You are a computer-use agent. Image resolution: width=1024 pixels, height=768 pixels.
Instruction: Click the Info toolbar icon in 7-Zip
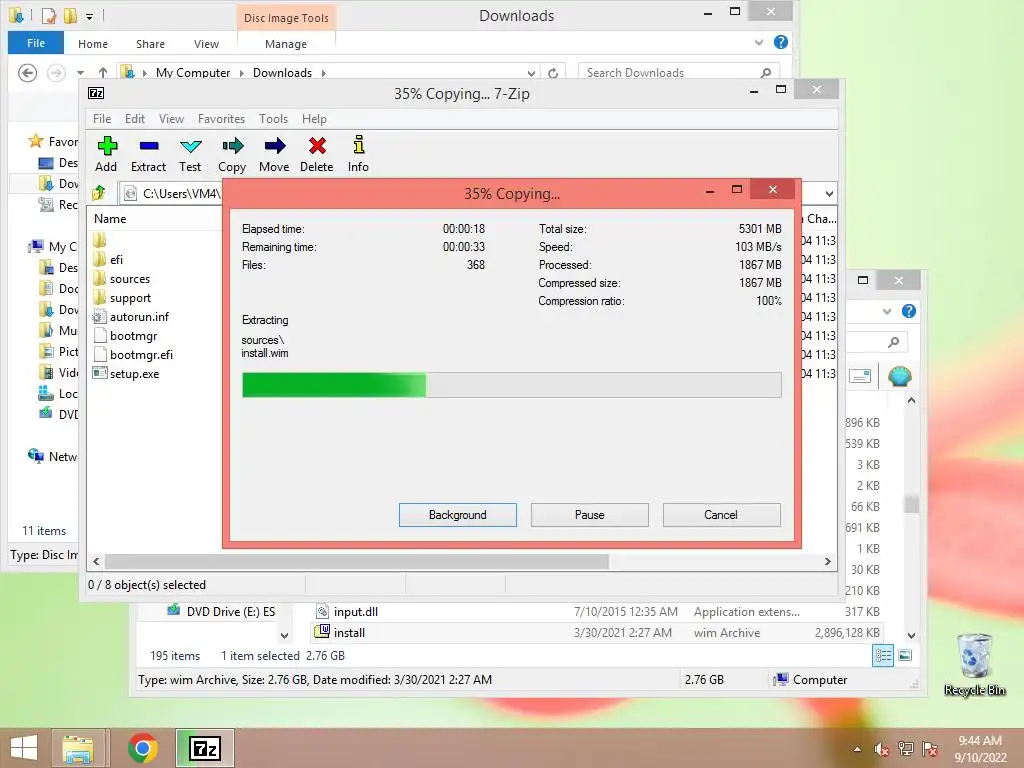(358, 154)
